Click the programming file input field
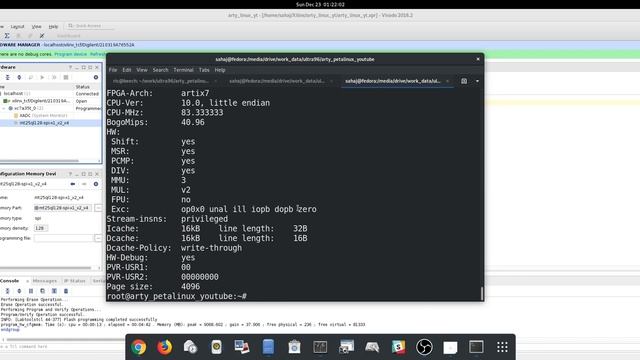The width and height of the screenshot is (640, 360). 64,238
